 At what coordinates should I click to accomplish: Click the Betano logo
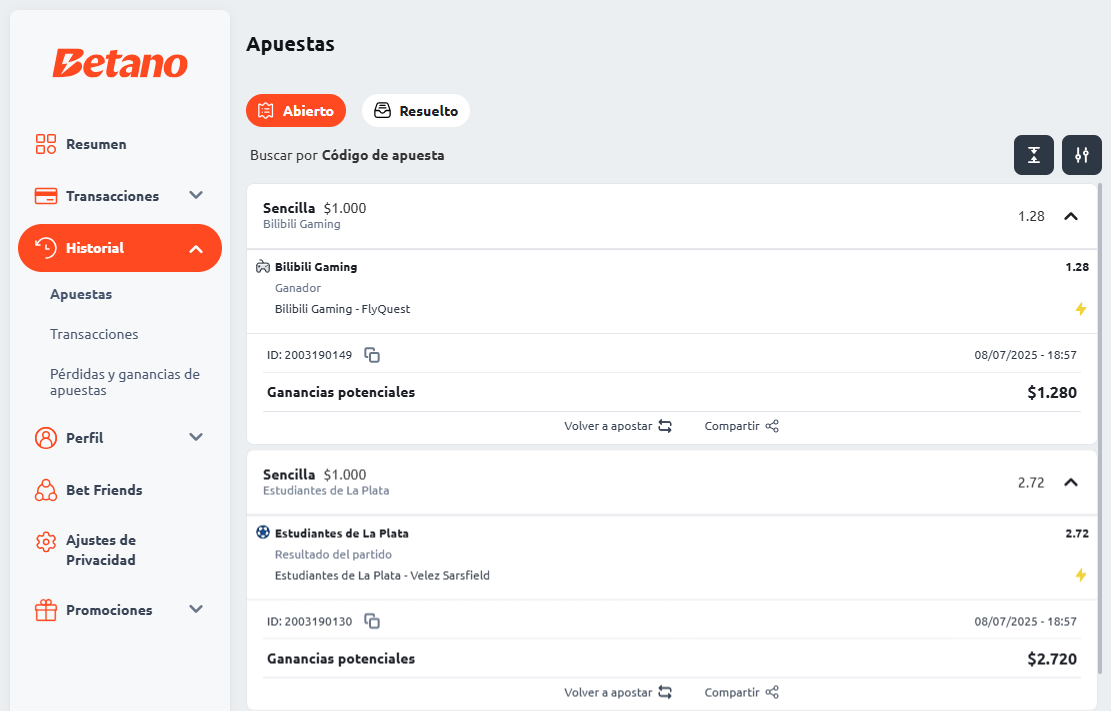(x=120, y=63)
